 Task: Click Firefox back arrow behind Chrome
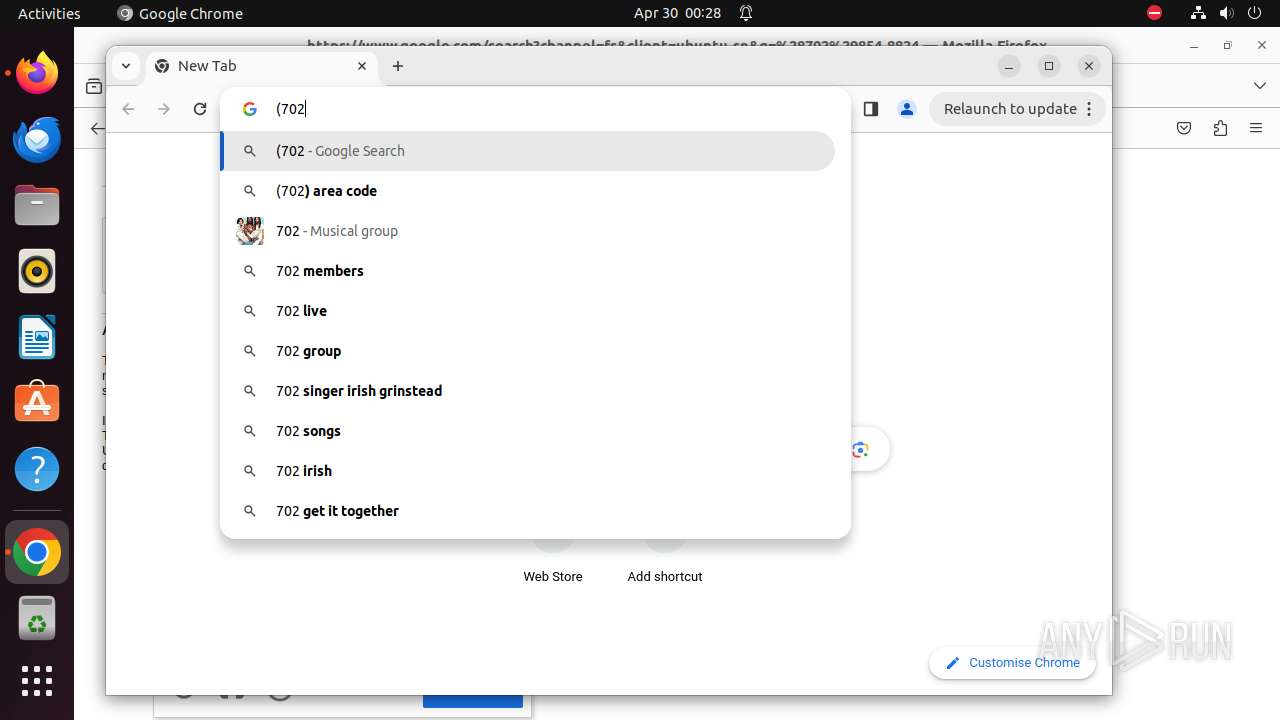[97, 128]
